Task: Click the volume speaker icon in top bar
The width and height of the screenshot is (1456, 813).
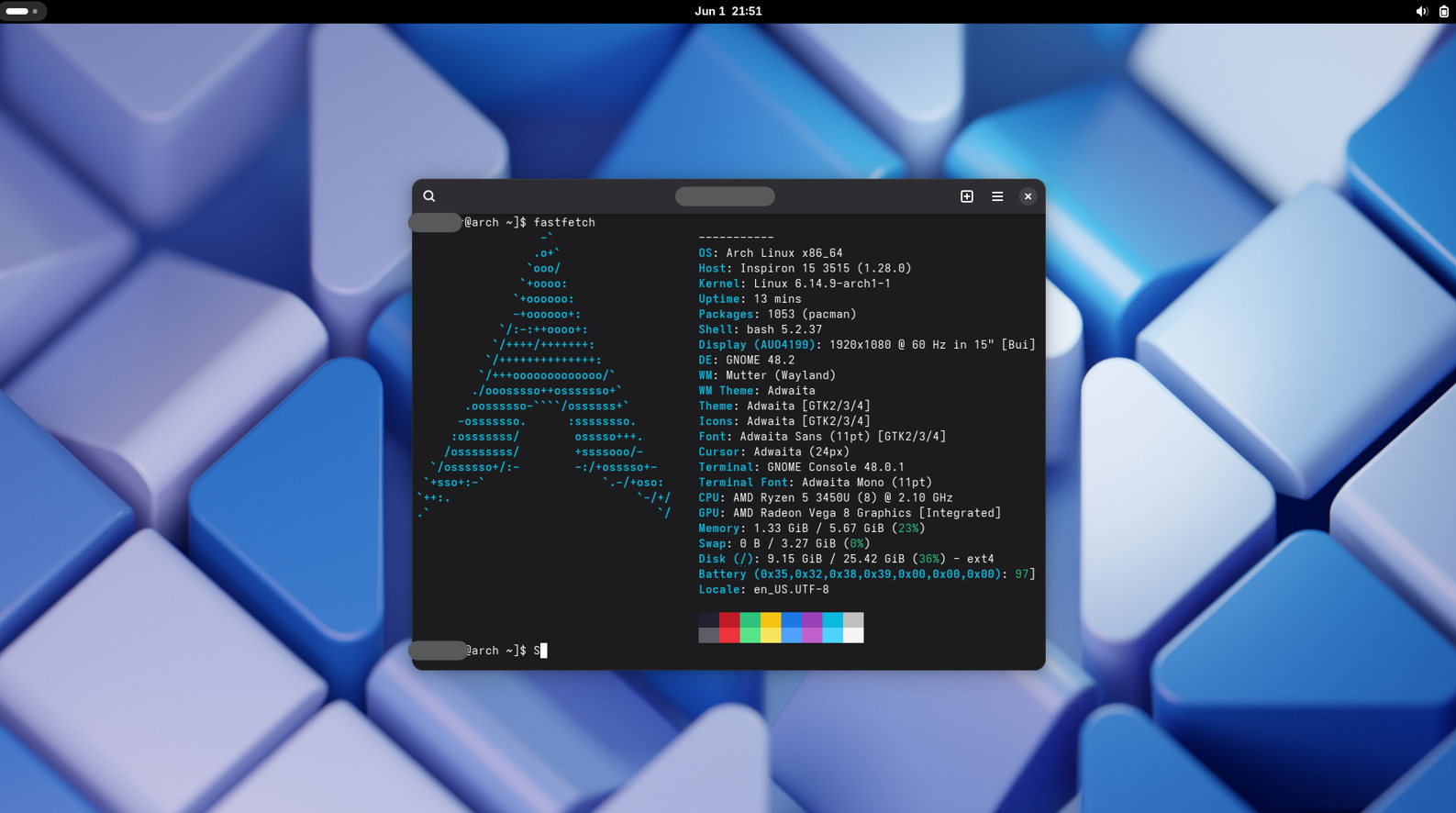Action: 1421,12
